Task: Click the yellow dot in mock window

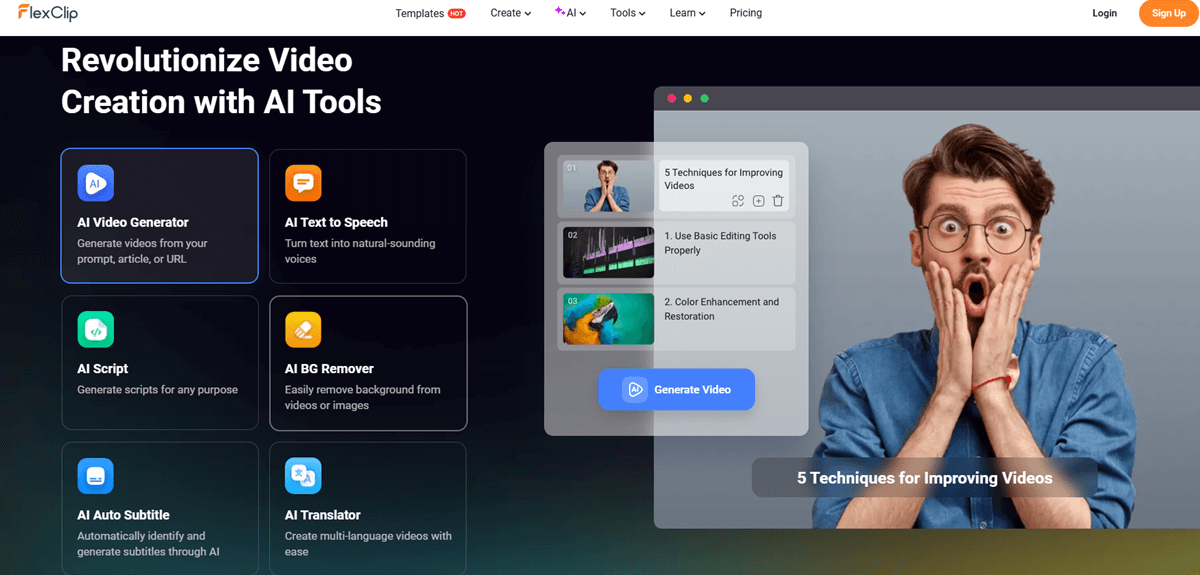Action: pyautogui.click(x=688, y=98)
